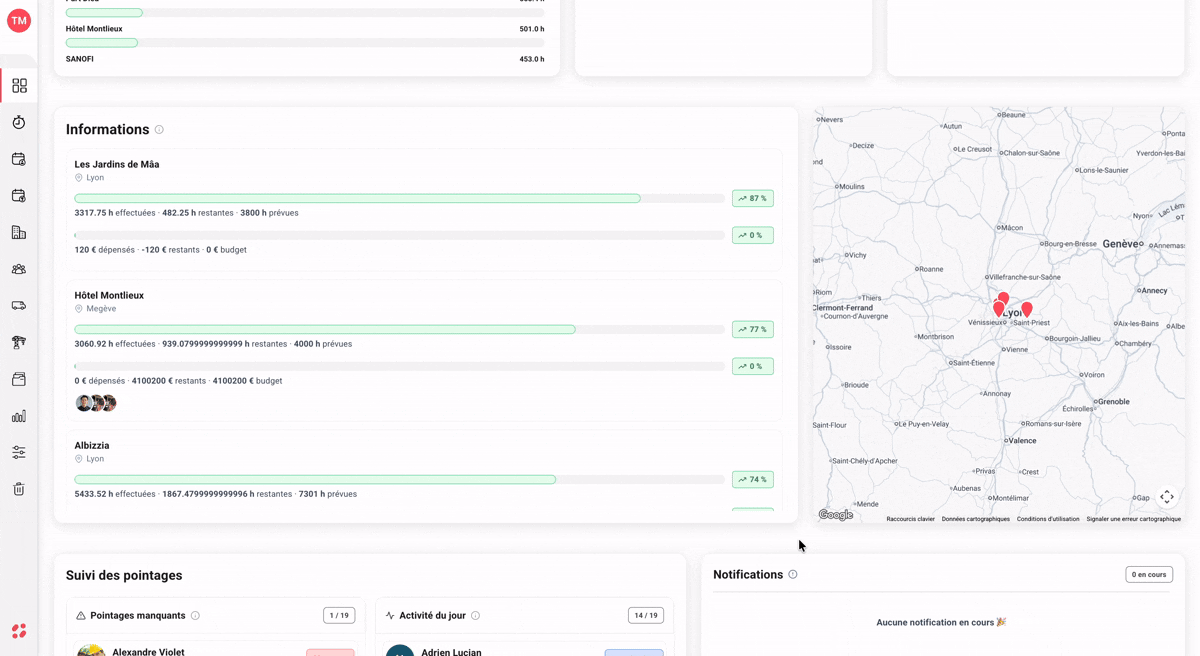Click Les Jardins de Mâa hours progress bar

click(x=399, y=199)
